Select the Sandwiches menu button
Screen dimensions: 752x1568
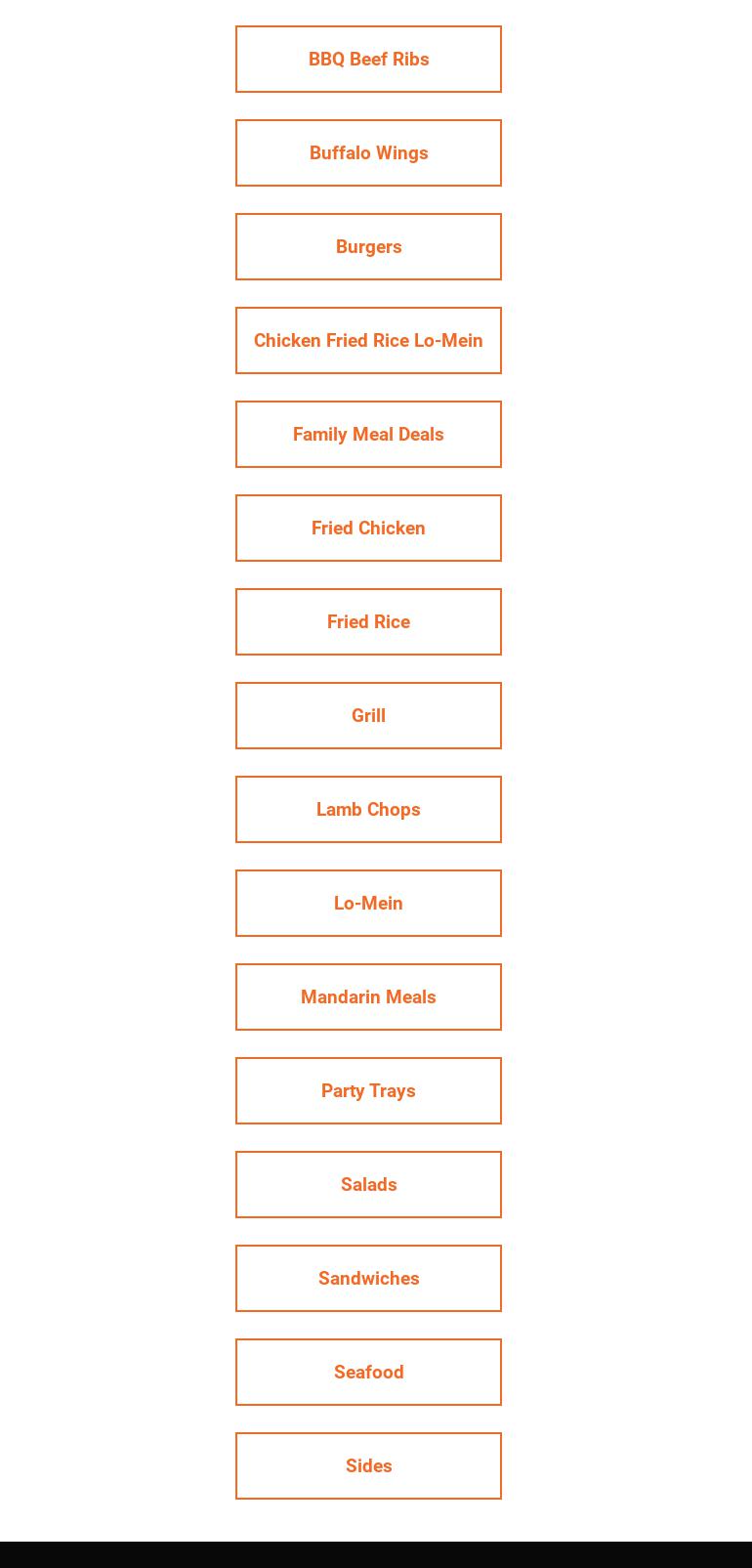click(368, 1279)
